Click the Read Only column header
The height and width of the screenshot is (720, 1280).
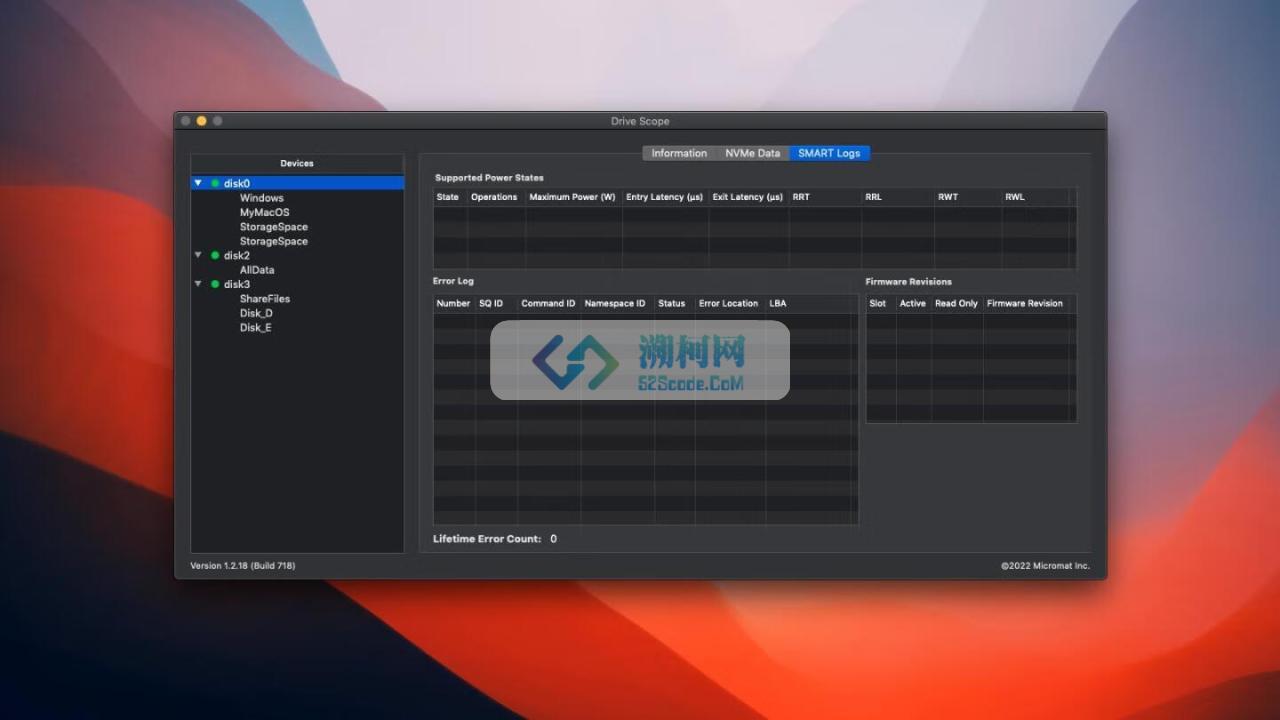956,303
